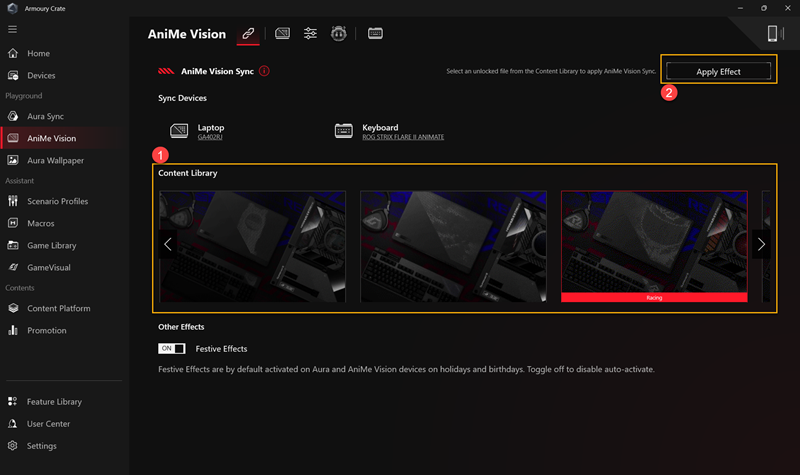
Task: Click the Promotion chart icon
Action: [13, 330]
